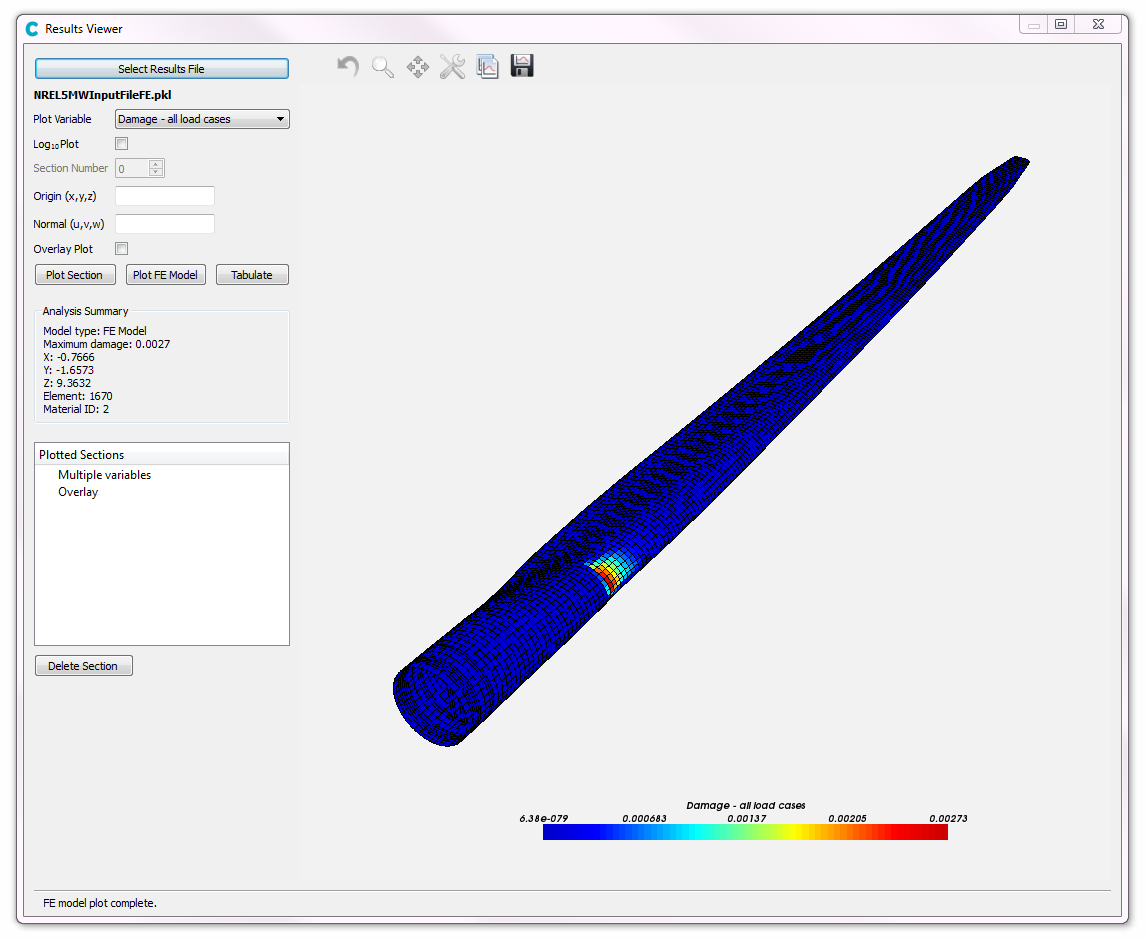Enable the Log10 Plot checkbox

pyautogui.click(x=122, y=144)
